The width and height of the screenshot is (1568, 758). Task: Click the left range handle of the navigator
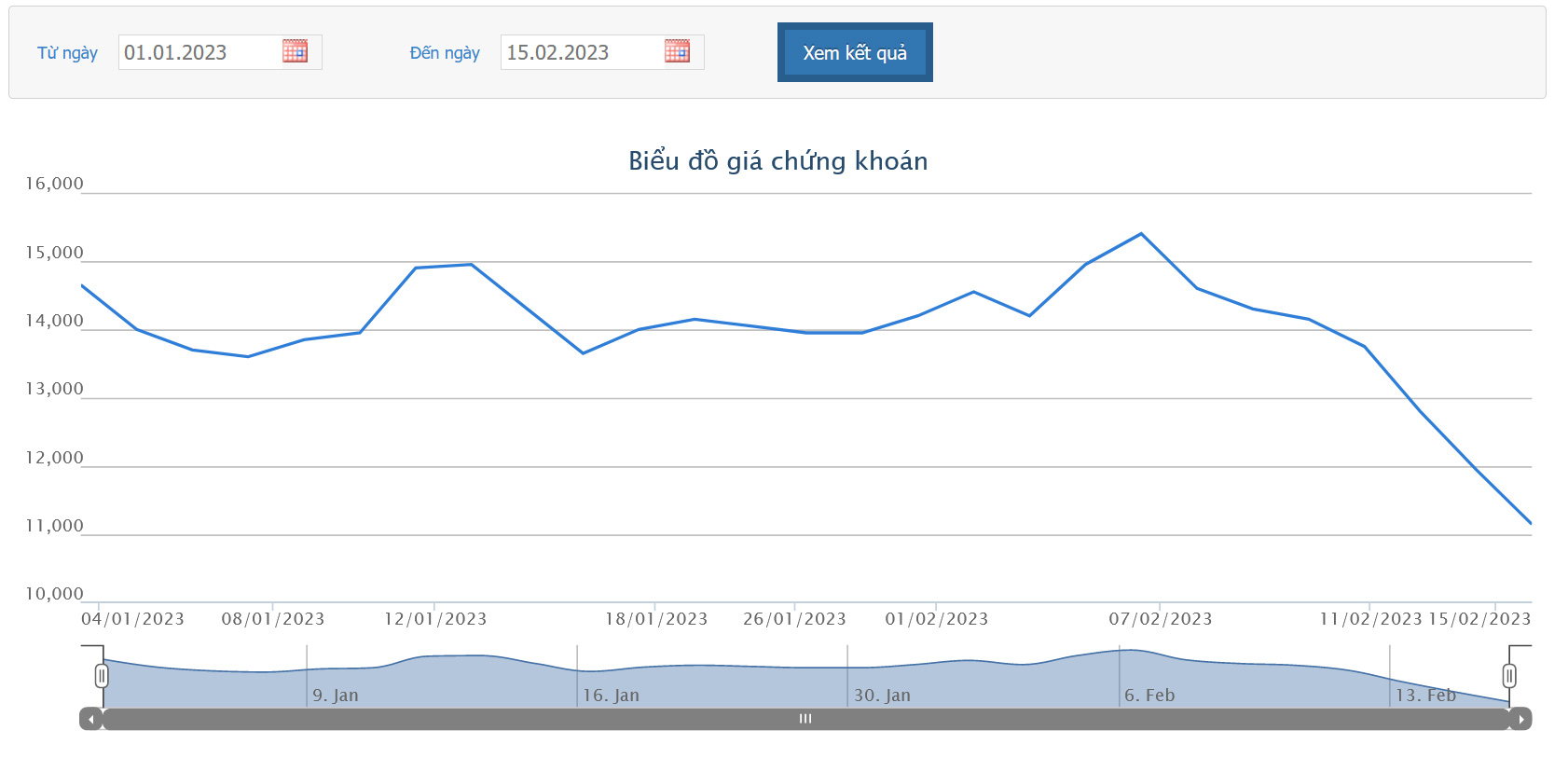tap(102, 675)
